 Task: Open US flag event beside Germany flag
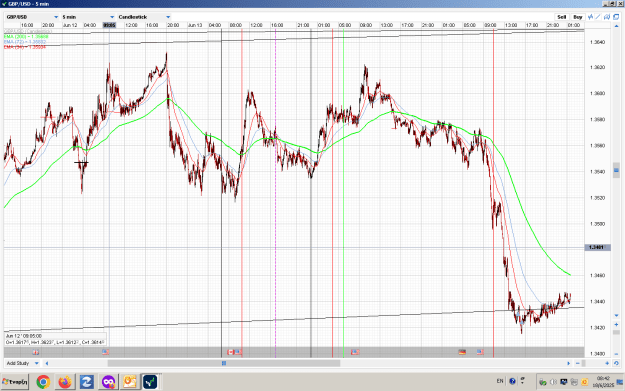coord(480,352)
